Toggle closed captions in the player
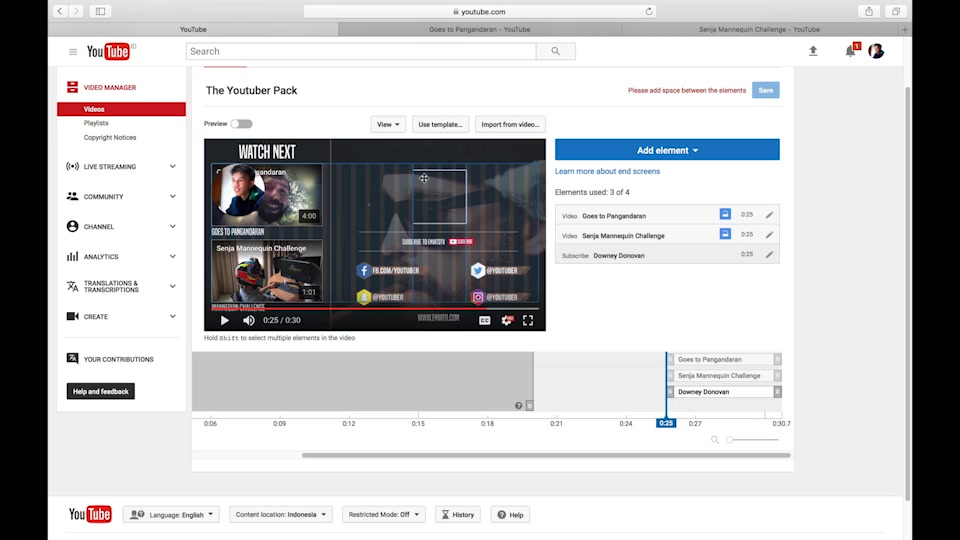This screenshot has width=960, height=540. (x=484, y=320)
